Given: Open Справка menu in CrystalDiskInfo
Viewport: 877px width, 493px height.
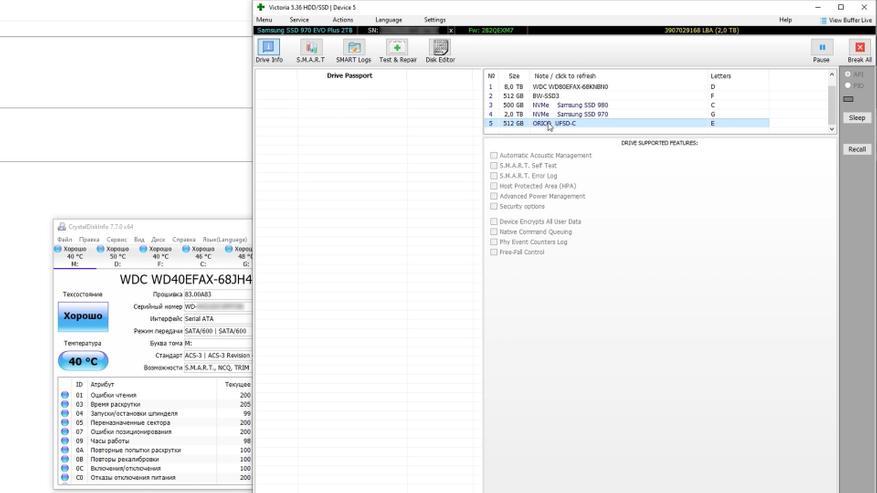Looking at the screenshot, I should [x=183, y=240].
